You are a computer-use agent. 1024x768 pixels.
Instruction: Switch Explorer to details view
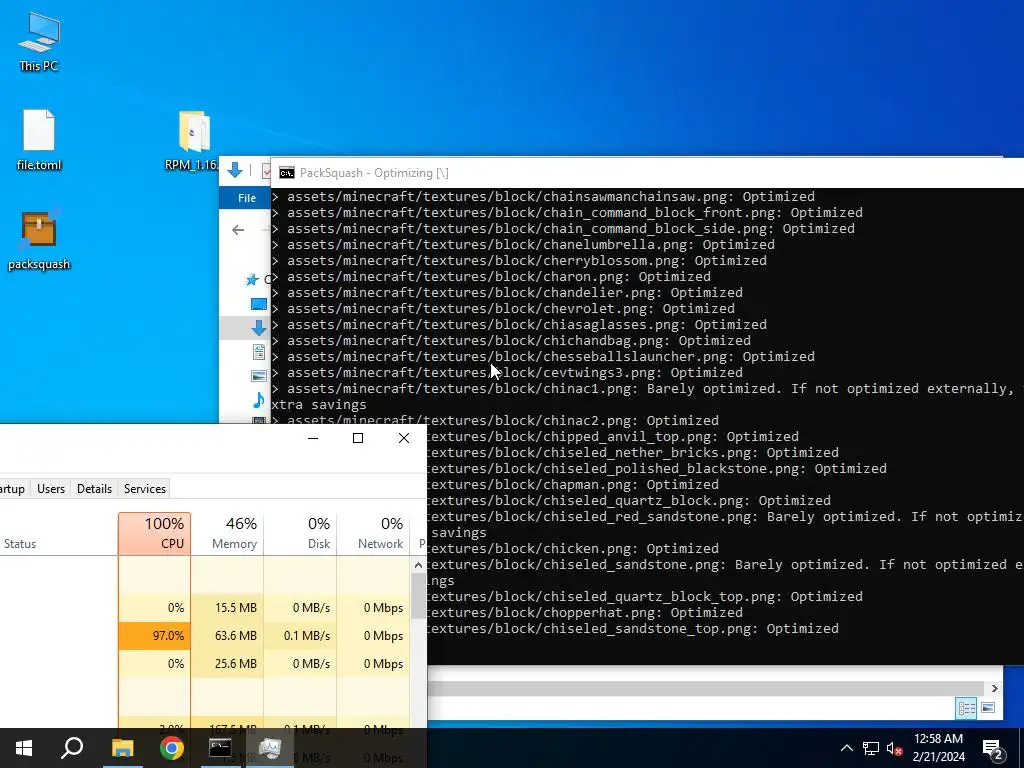click(x=966, y=708)
